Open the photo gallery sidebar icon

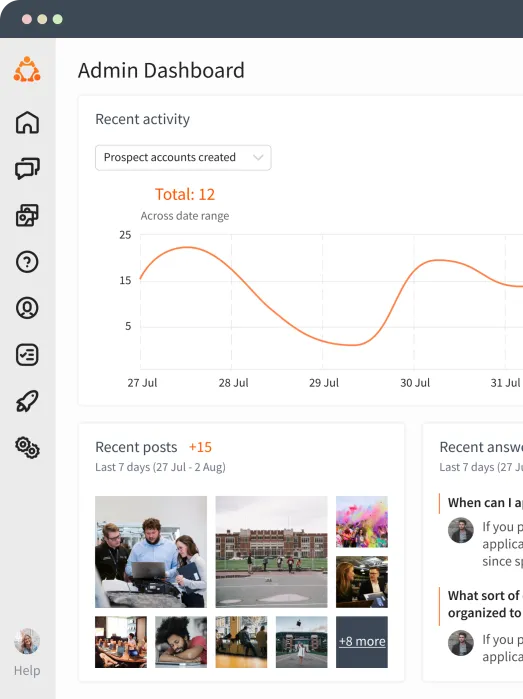click(x=27, y=215)
